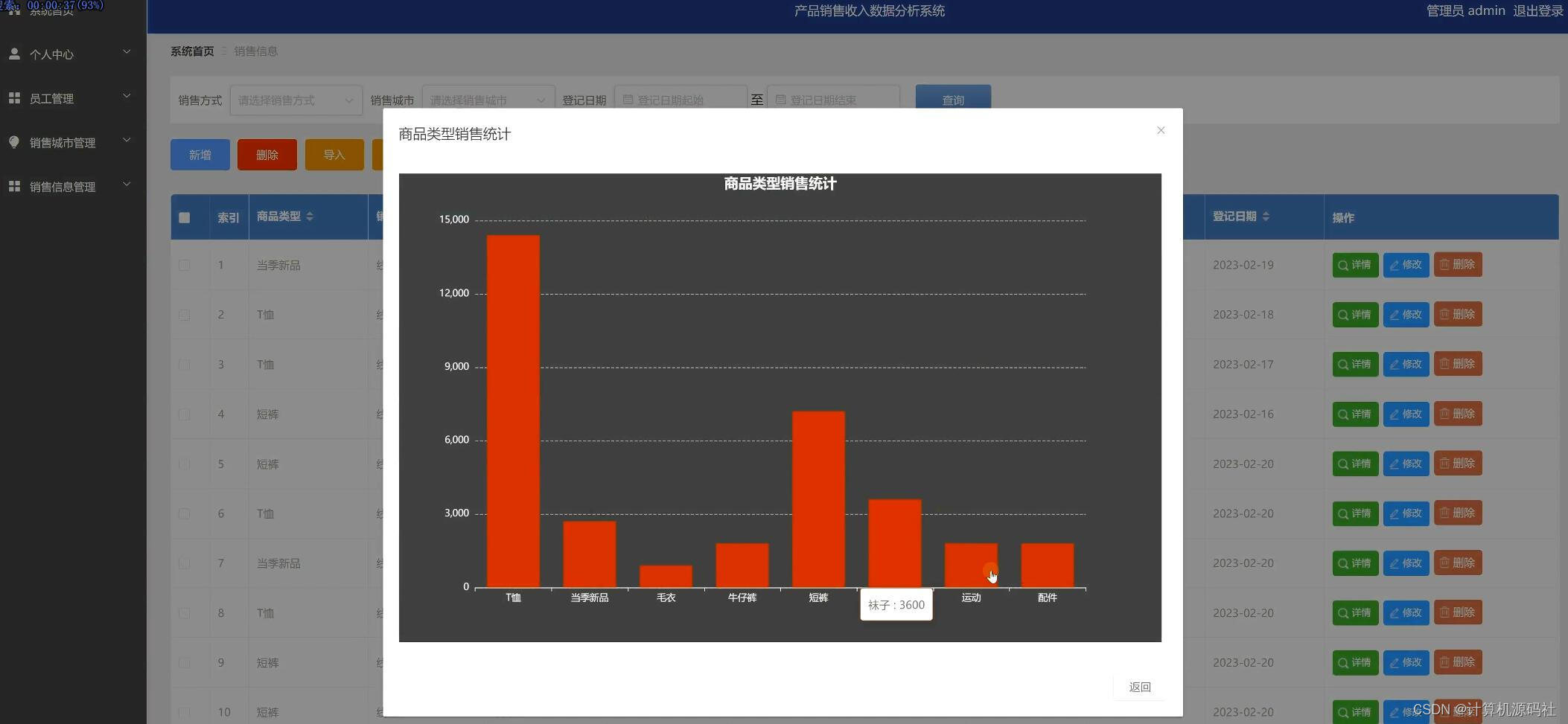Click 修改 in table row 6
Image resolution: width=1568 pixels, height=724 pixels.
tap(1406, 513)
